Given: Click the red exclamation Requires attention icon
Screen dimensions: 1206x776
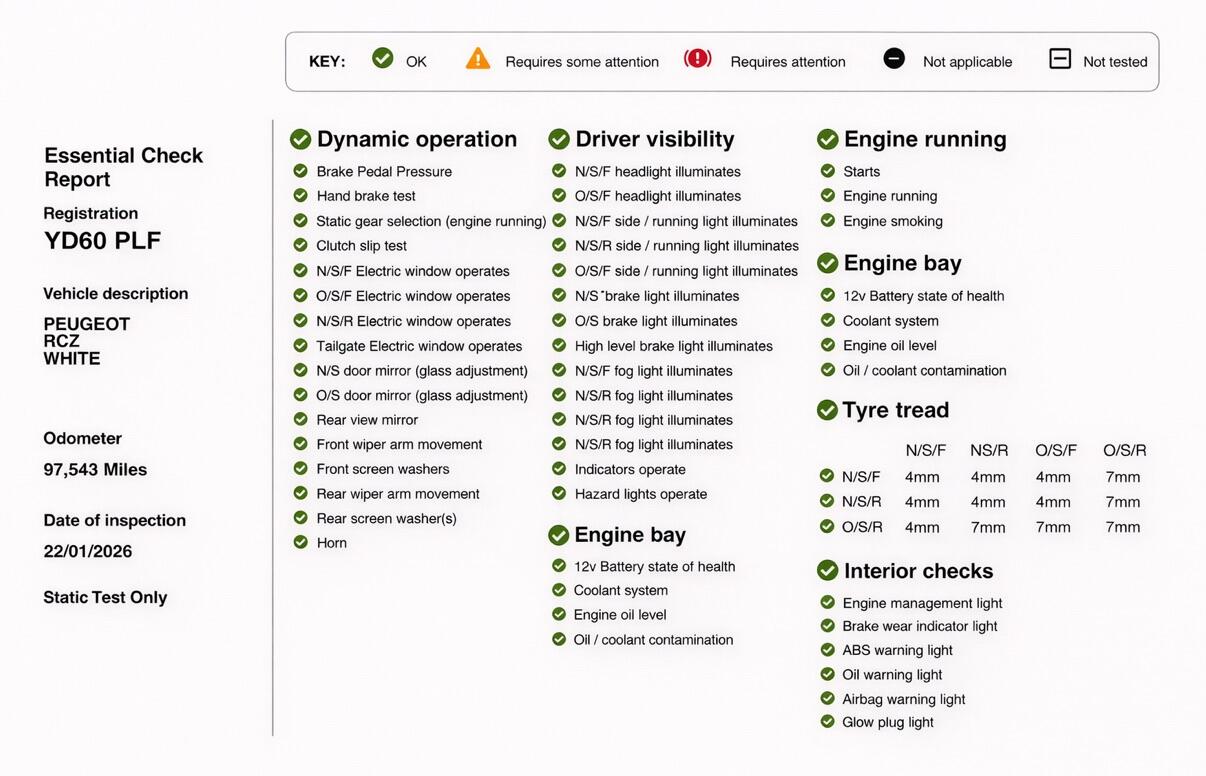Looking at the screenshot, I should coord(697,59).
